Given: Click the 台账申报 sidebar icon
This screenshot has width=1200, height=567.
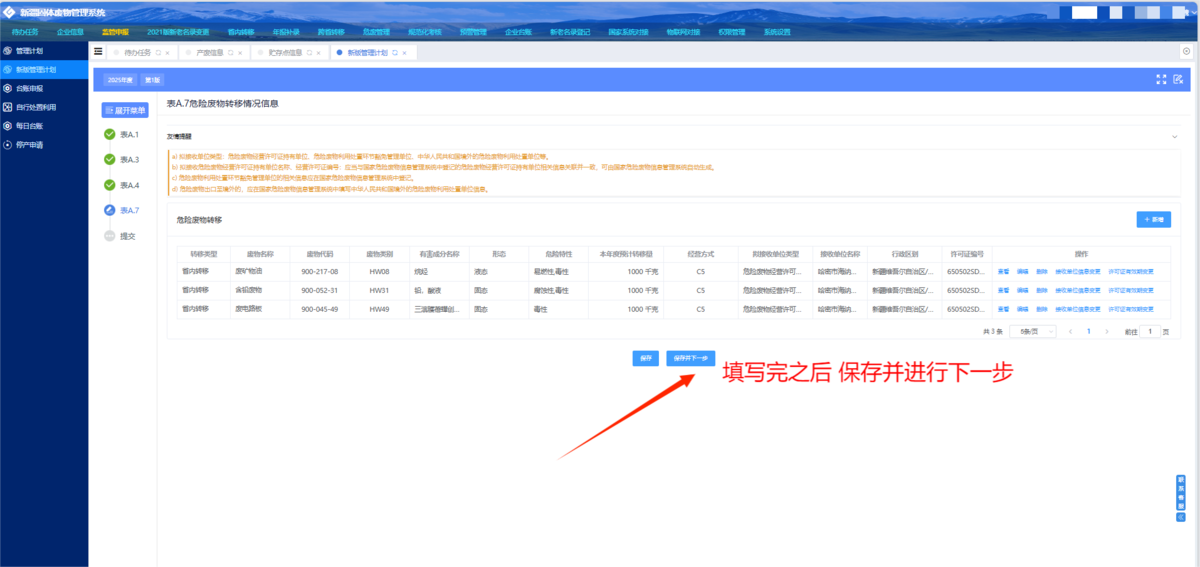Looking at the screenshot, I should pos(8,88).
